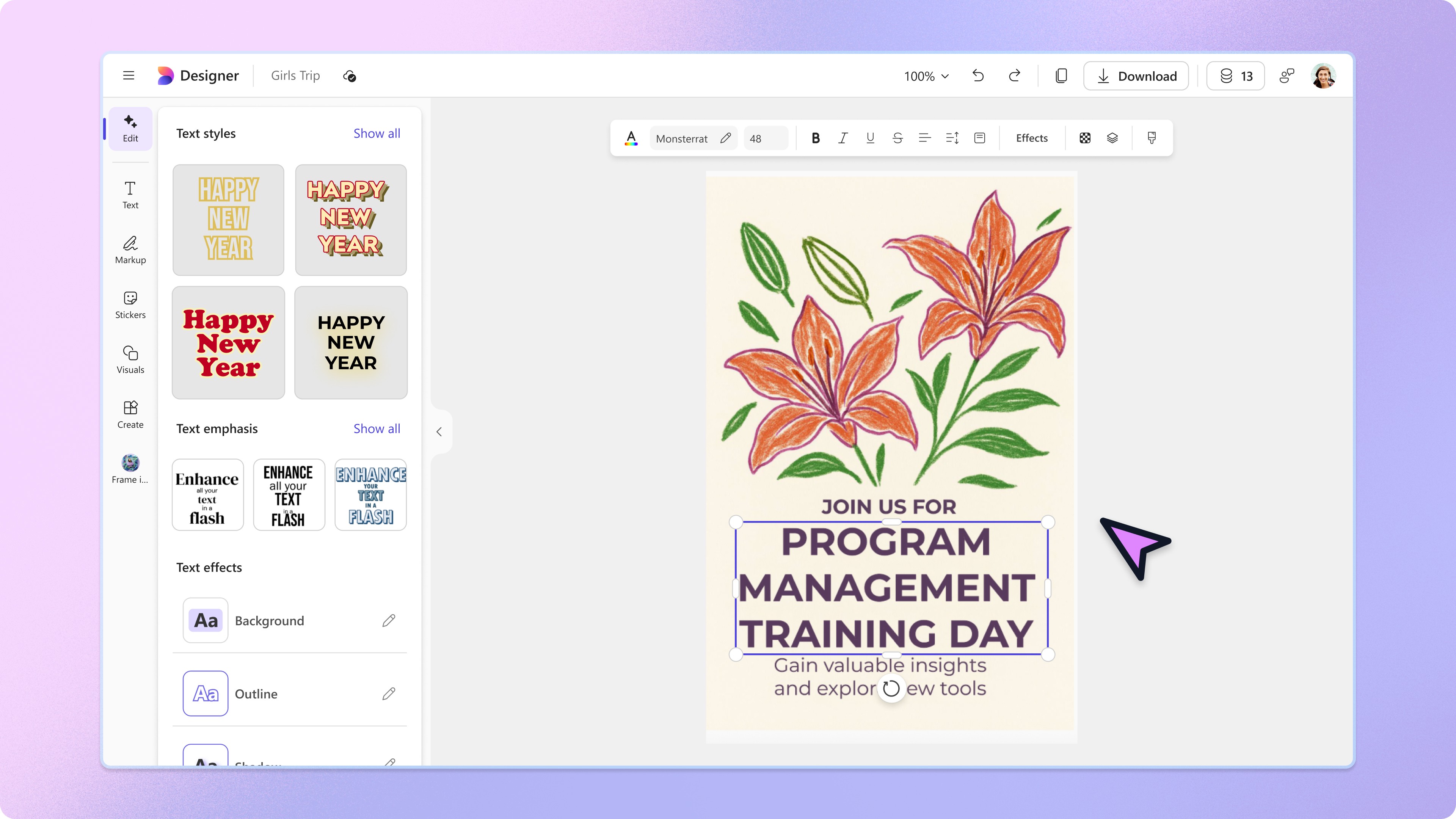The width and height of the screenshot is (1456, 819).
Task: Toggle bold formatting
Action: click(x=815, y=138)
